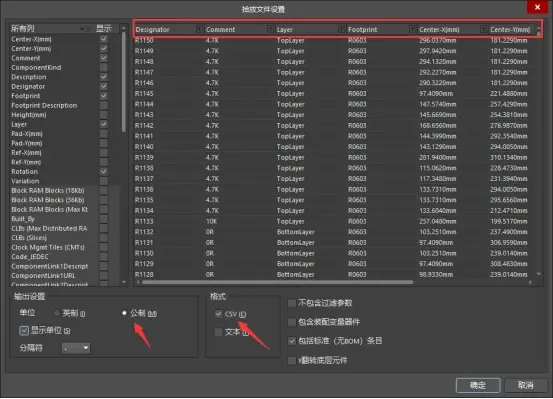
Task: Toggle the ComponentKind display checkbox
Action: (104, 67)
